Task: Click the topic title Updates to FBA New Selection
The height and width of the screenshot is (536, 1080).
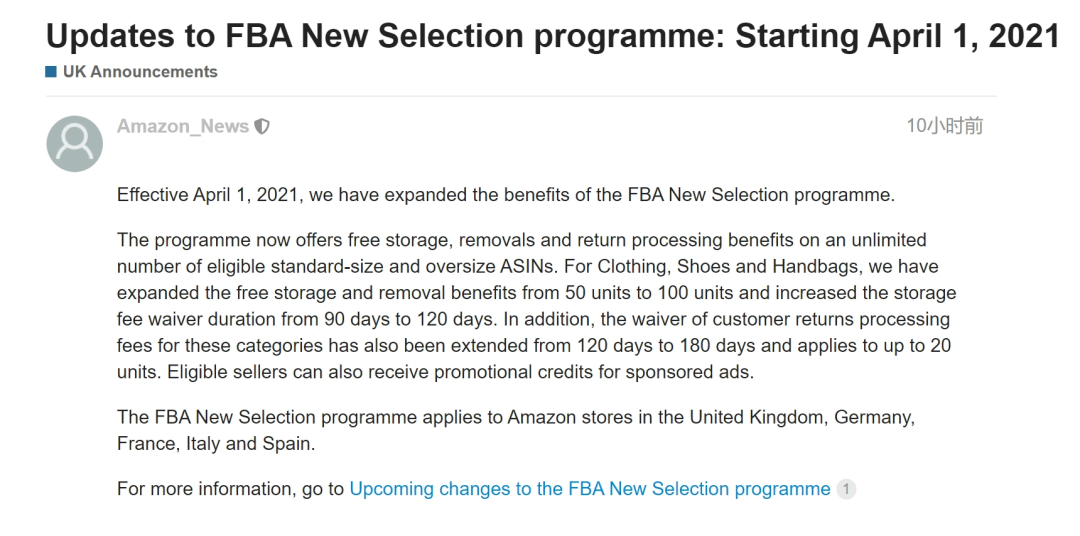Action: [x=552, y=36]
